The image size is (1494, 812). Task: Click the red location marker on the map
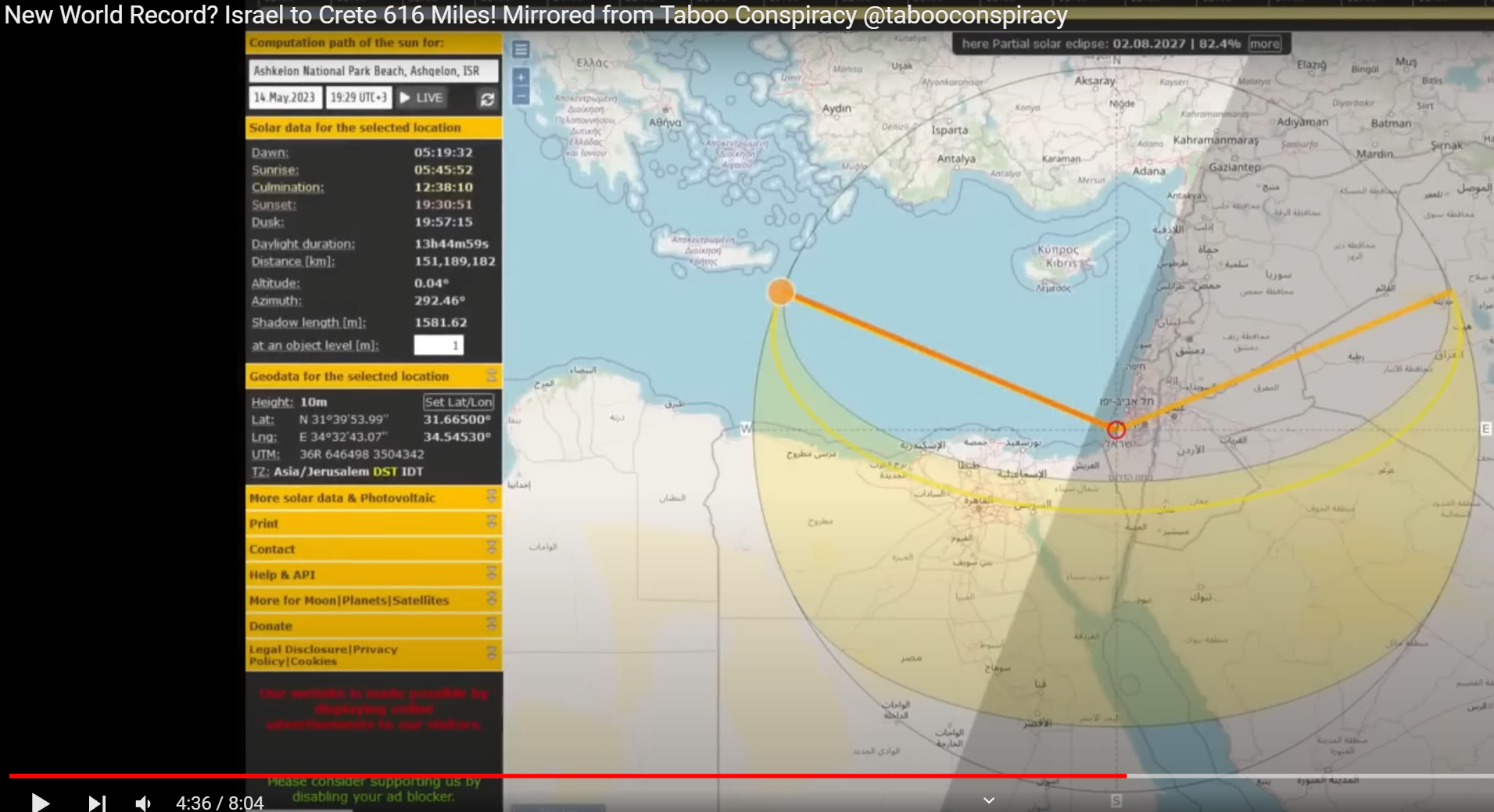(x=1116, y=430)
